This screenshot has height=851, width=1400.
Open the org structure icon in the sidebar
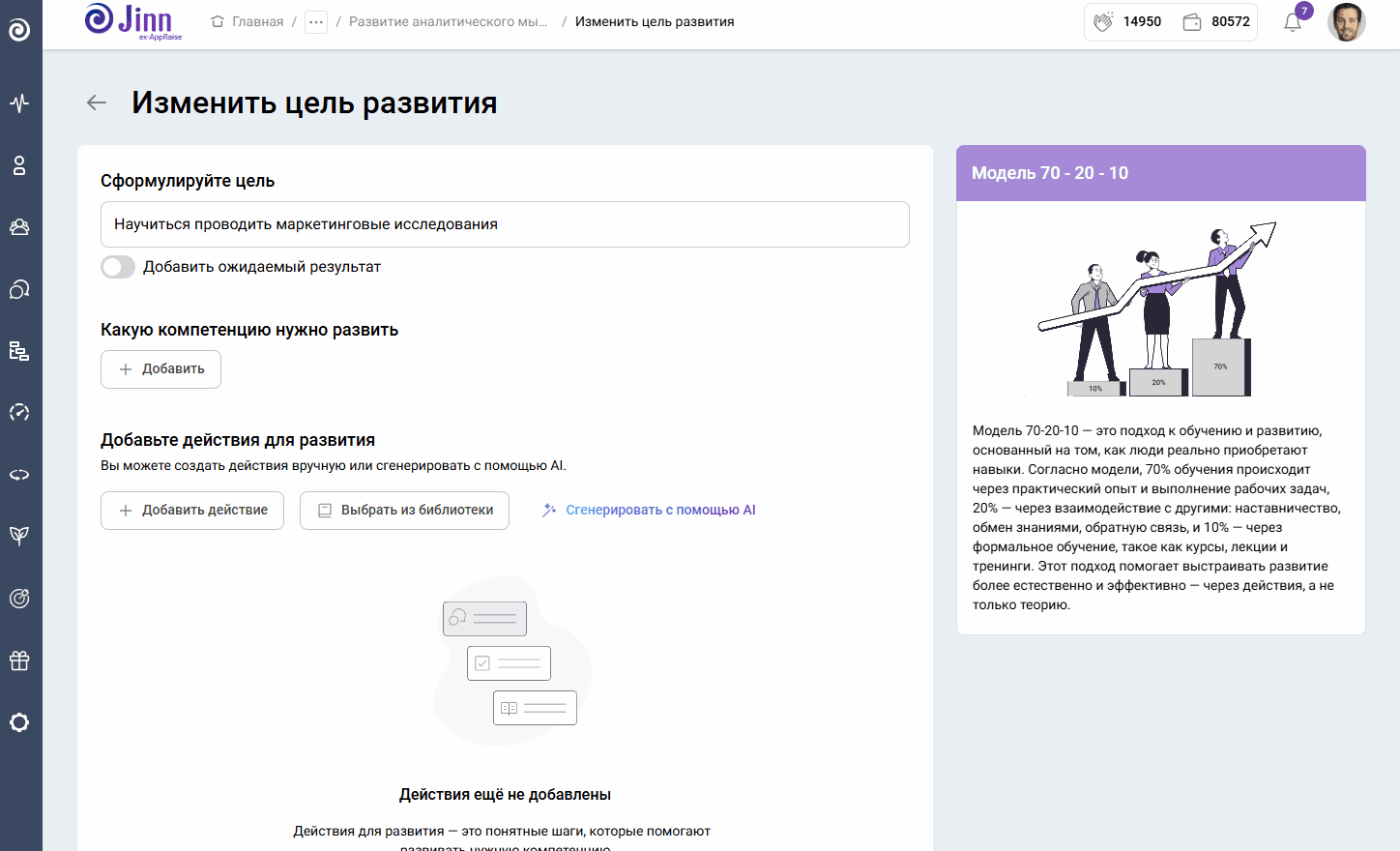pyautogui.click(x=19, y=351)
